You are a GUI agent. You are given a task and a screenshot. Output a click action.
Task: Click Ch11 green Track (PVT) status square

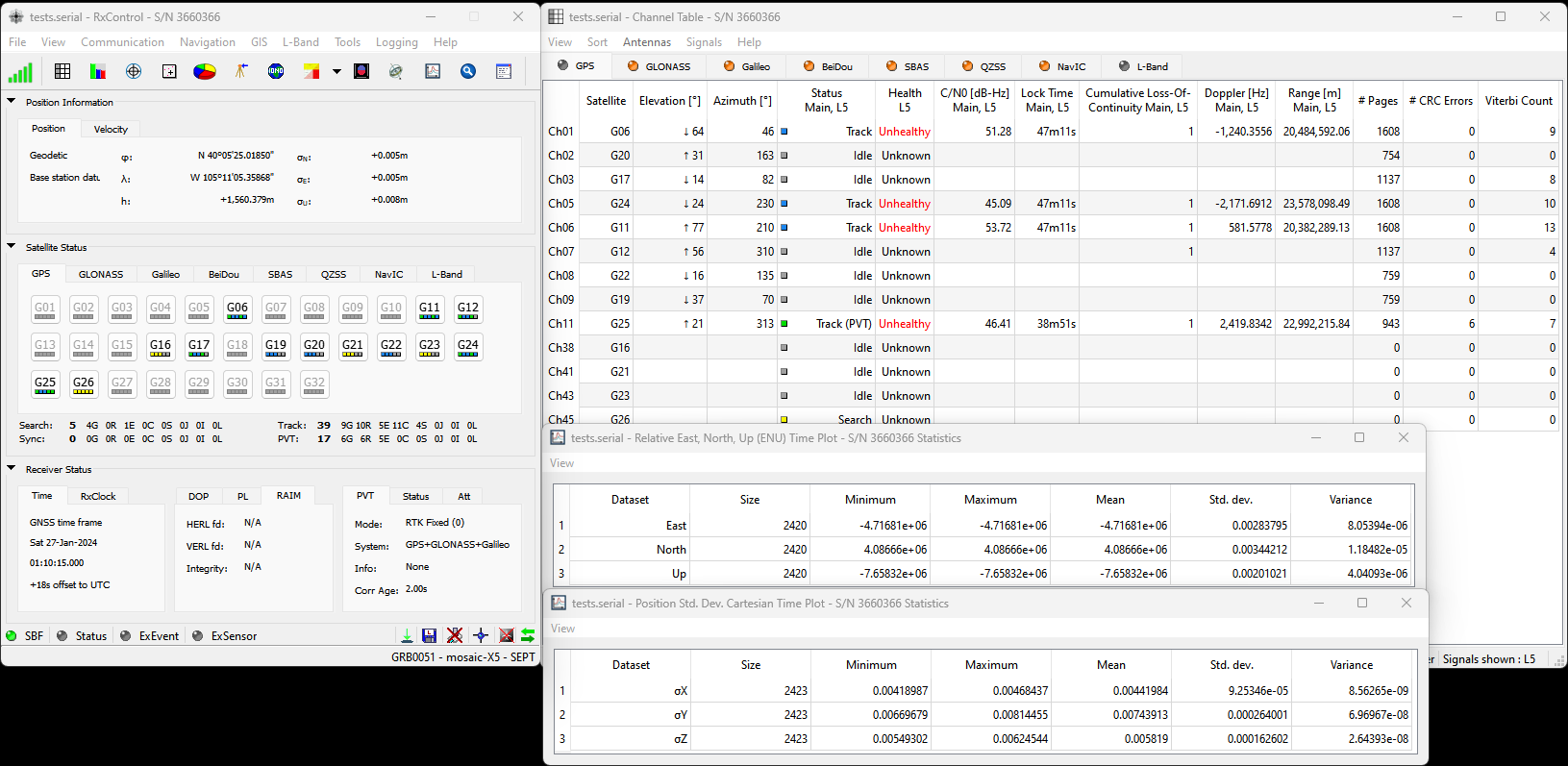point(784,324)
